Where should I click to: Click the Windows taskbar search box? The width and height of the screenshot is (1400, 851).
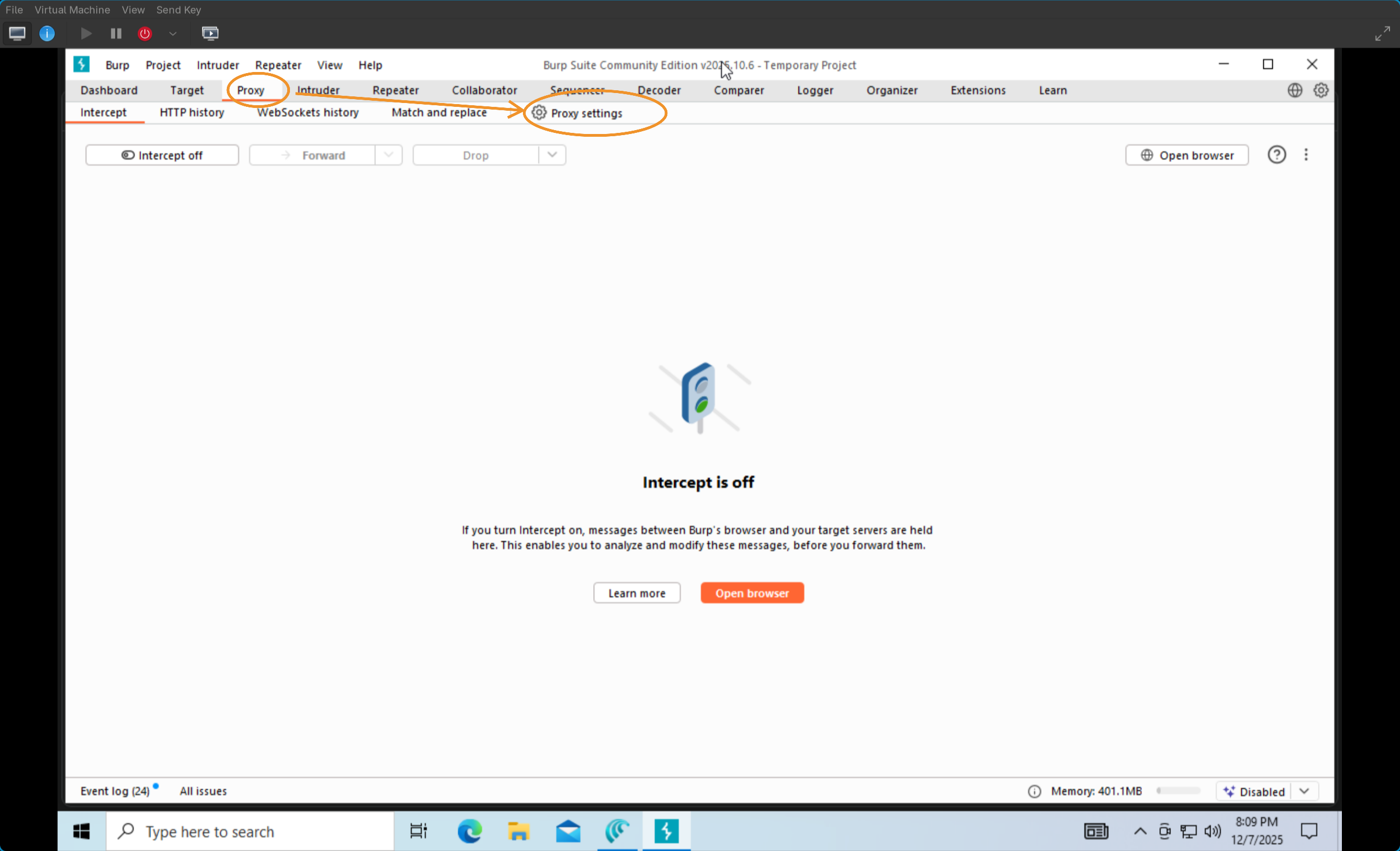point(250,832)
